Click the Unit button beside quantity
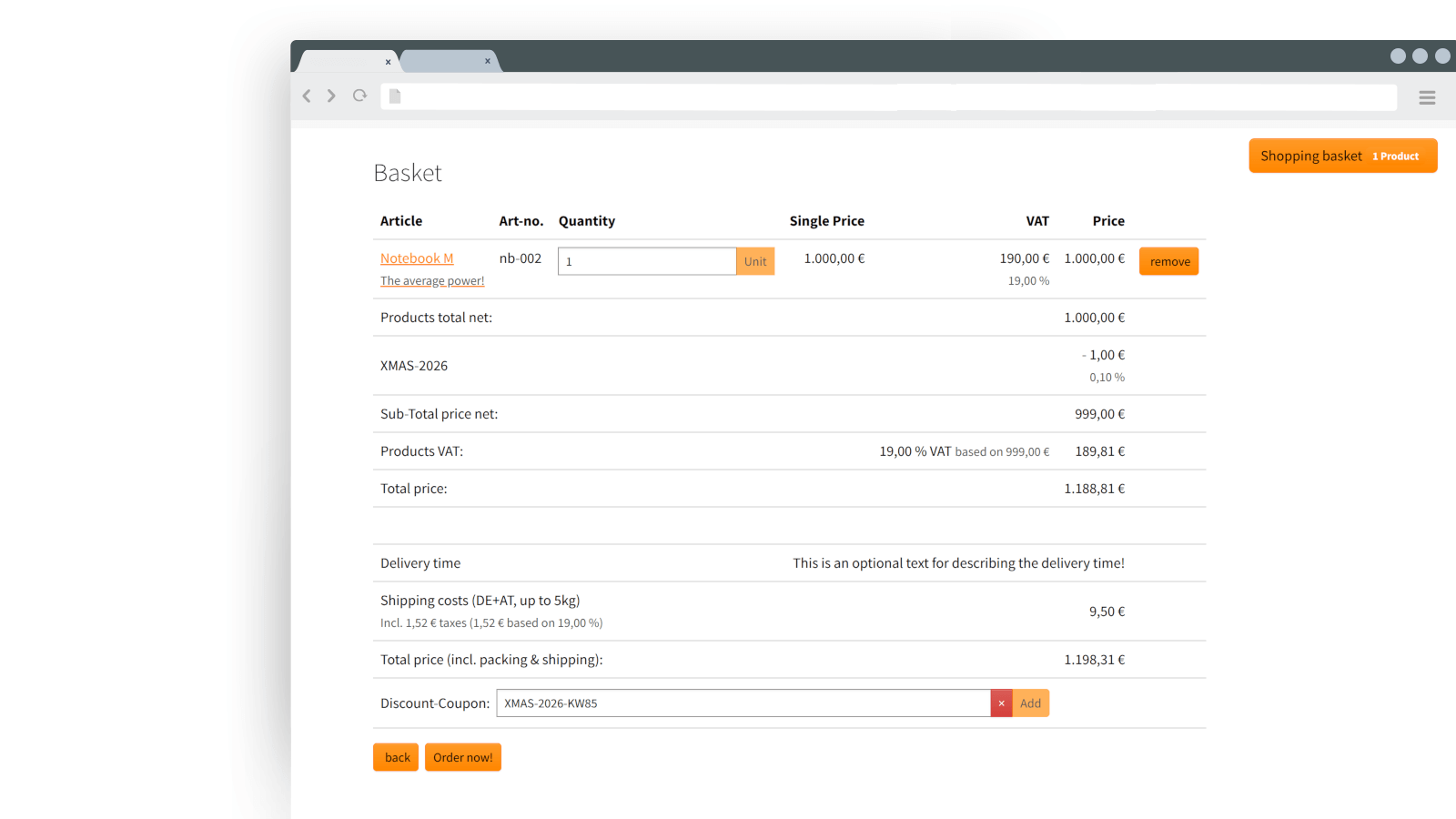1456x819 pixels. tap(755, 262)
